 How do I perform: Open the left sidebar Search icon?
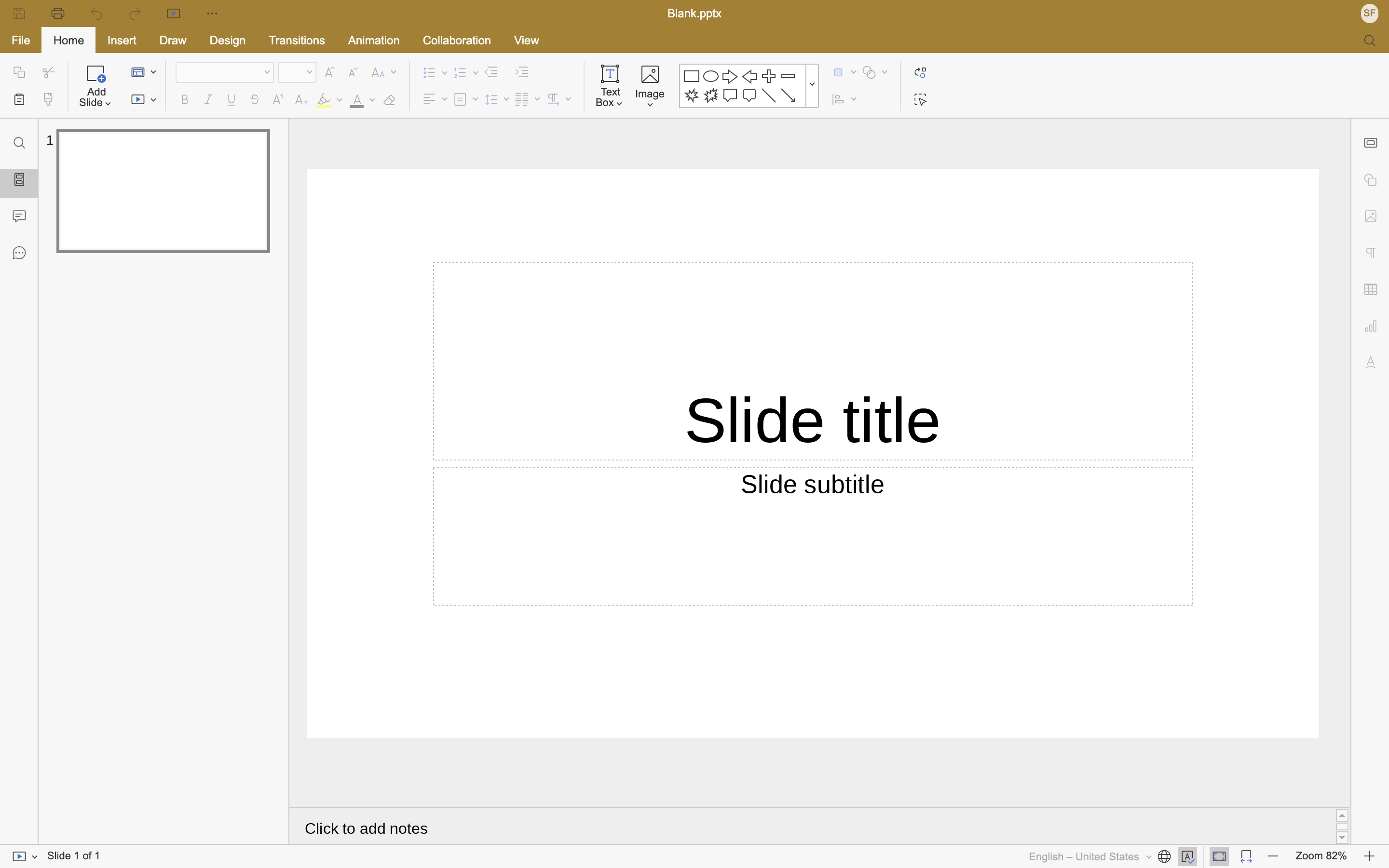click(19, 143)
